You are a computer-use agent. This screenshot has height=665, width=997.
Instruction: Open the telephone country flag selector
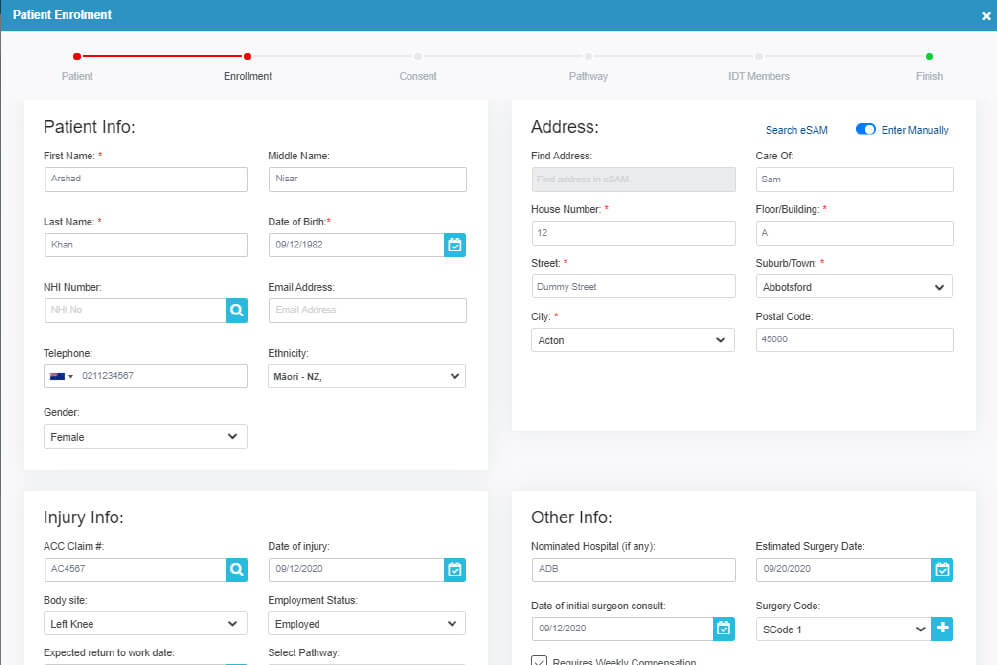[61, 376]
